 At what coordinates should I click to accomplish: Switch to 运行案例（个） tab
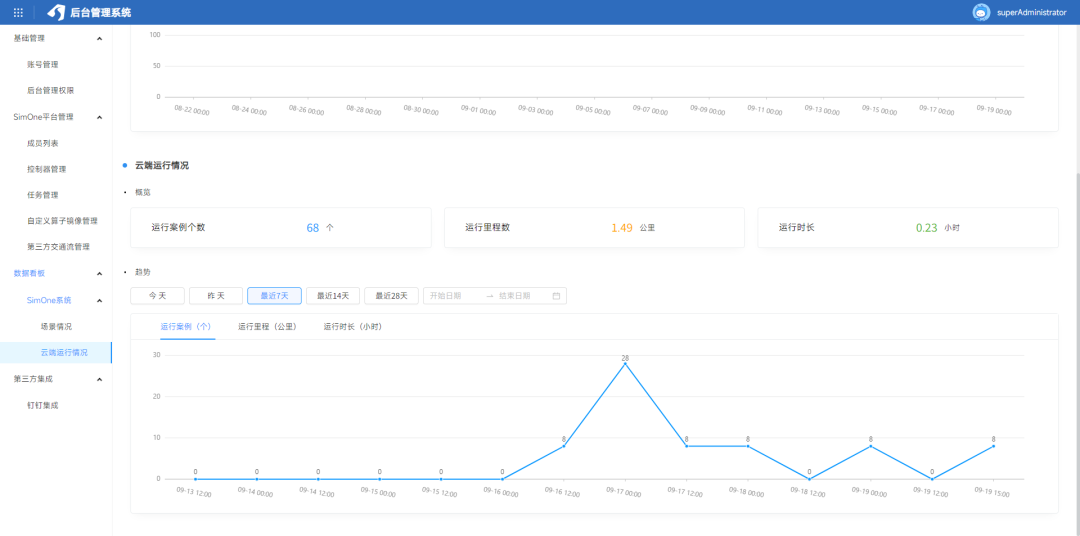[185, 327]
